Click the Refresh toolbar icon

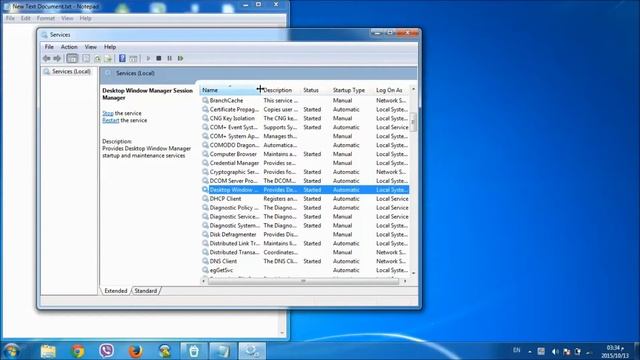(x=98, y=59)
